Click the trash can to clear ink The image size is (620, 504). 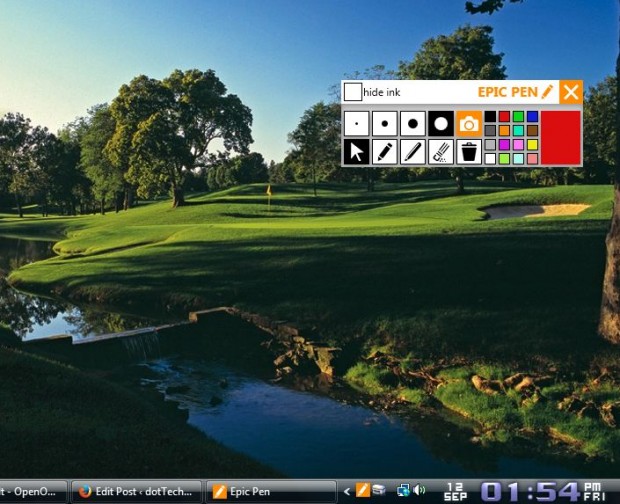click(469, 151)
